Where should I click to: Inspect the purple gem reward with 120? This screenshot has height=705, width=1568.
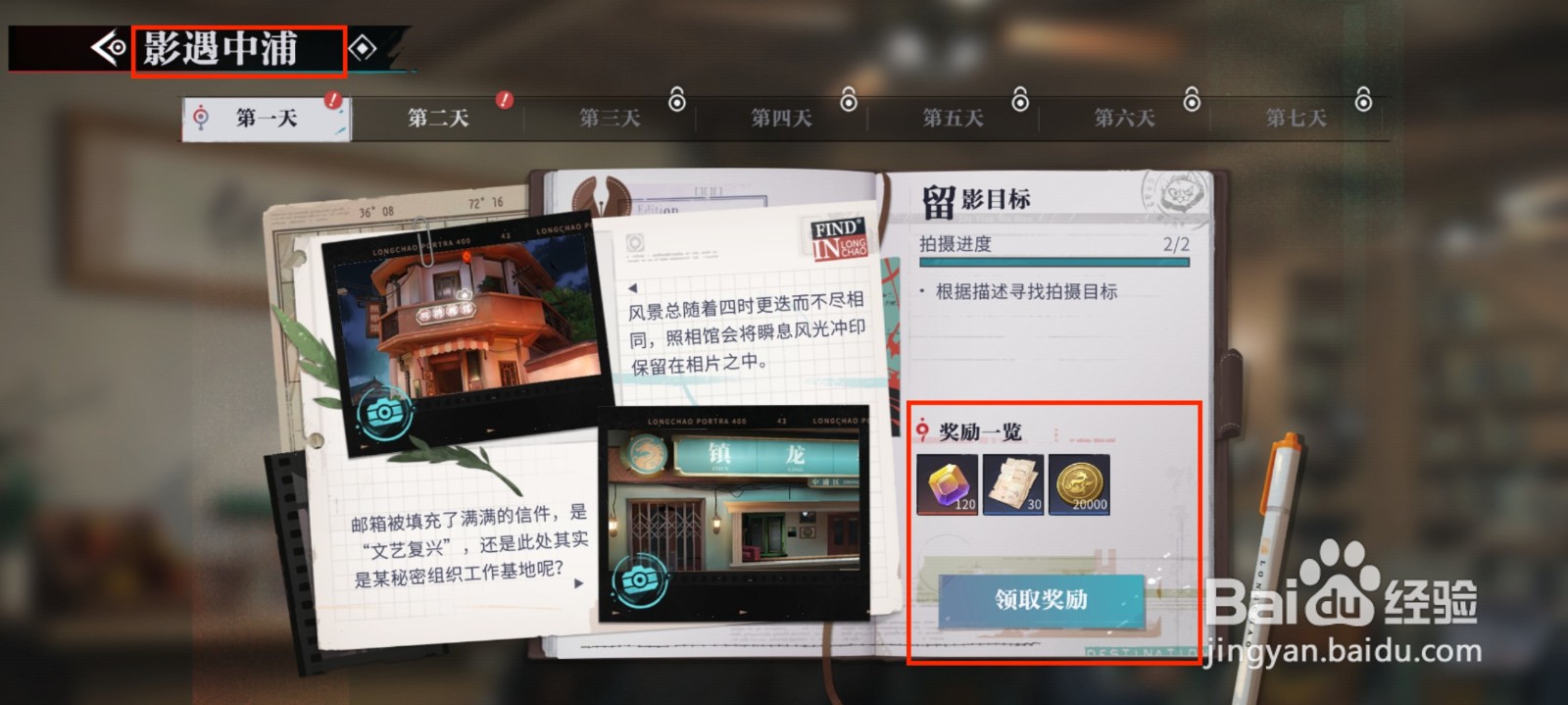[x=948, y=483]
